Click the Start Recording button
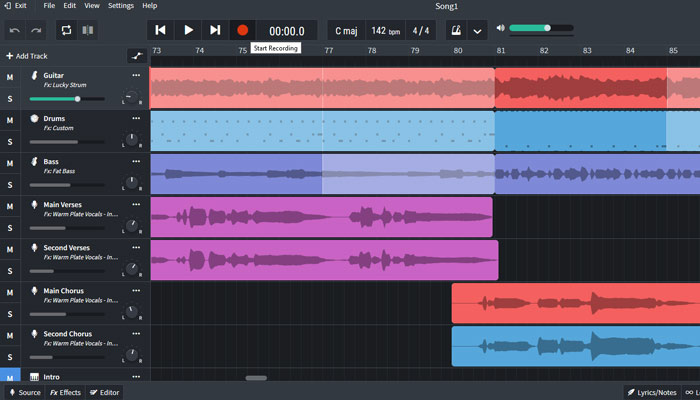The image size is (700, 400). pos(242,31)
